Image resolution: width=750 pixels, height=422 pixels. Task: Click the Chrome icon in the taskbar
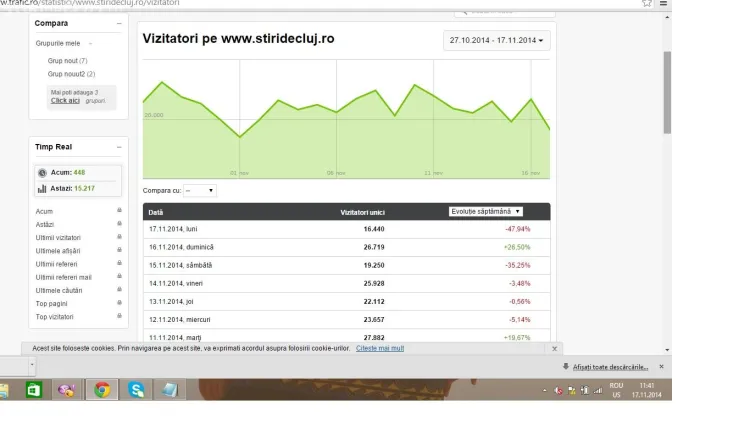click(x=102, y=390)
